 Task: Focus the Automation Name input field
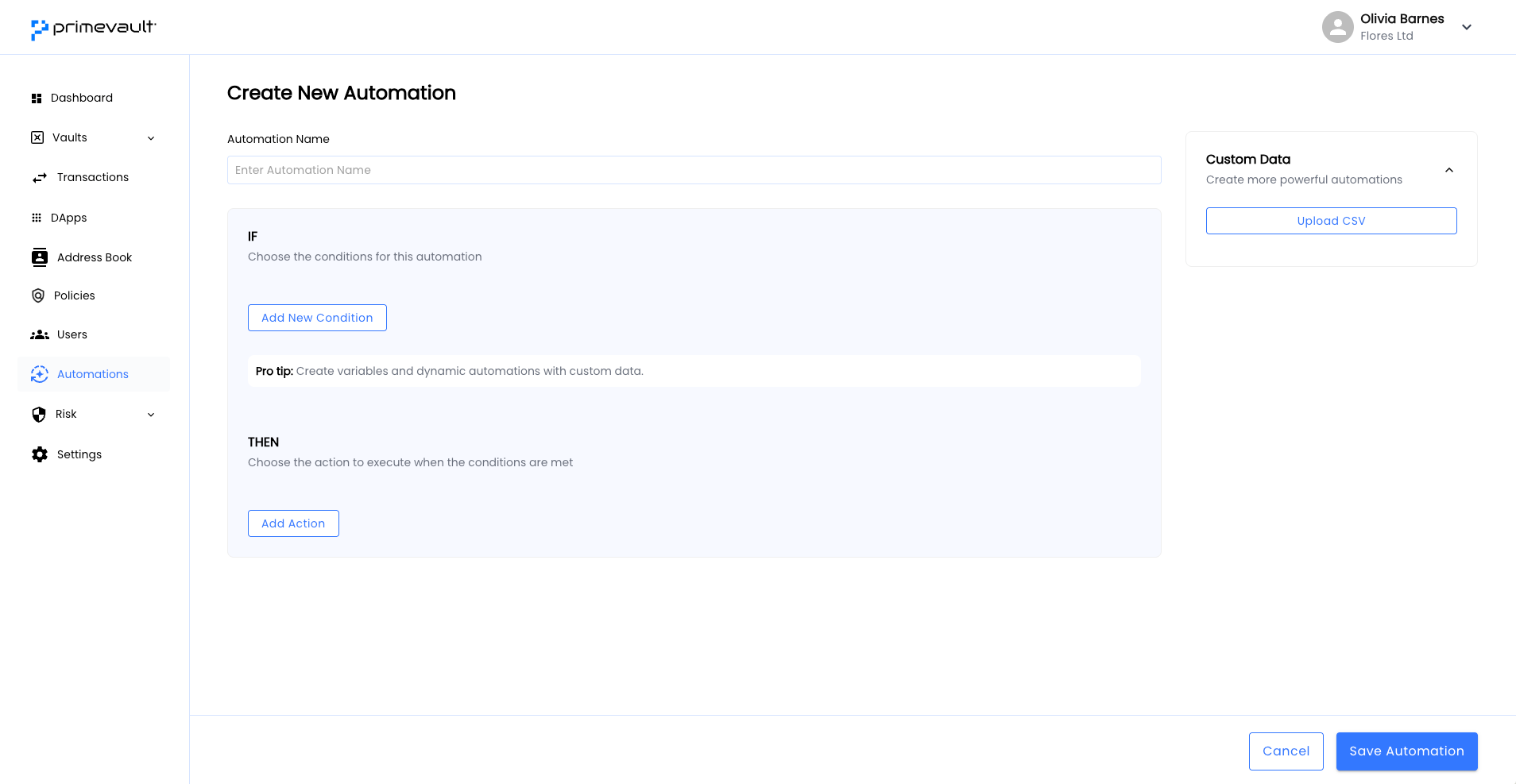tap(694, 170)
